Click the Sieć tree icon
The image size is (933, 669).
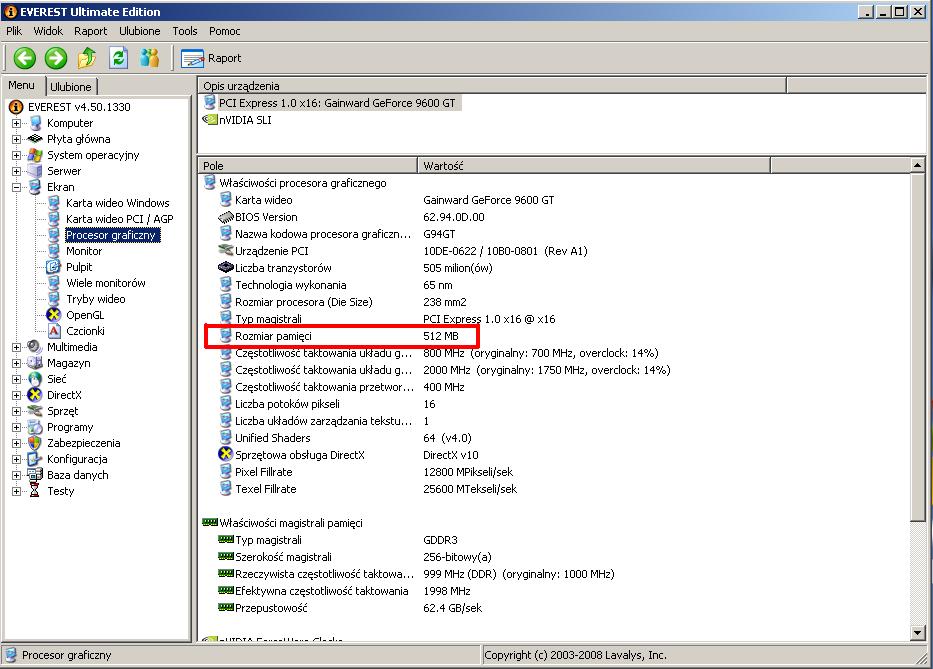pos(35,379)
